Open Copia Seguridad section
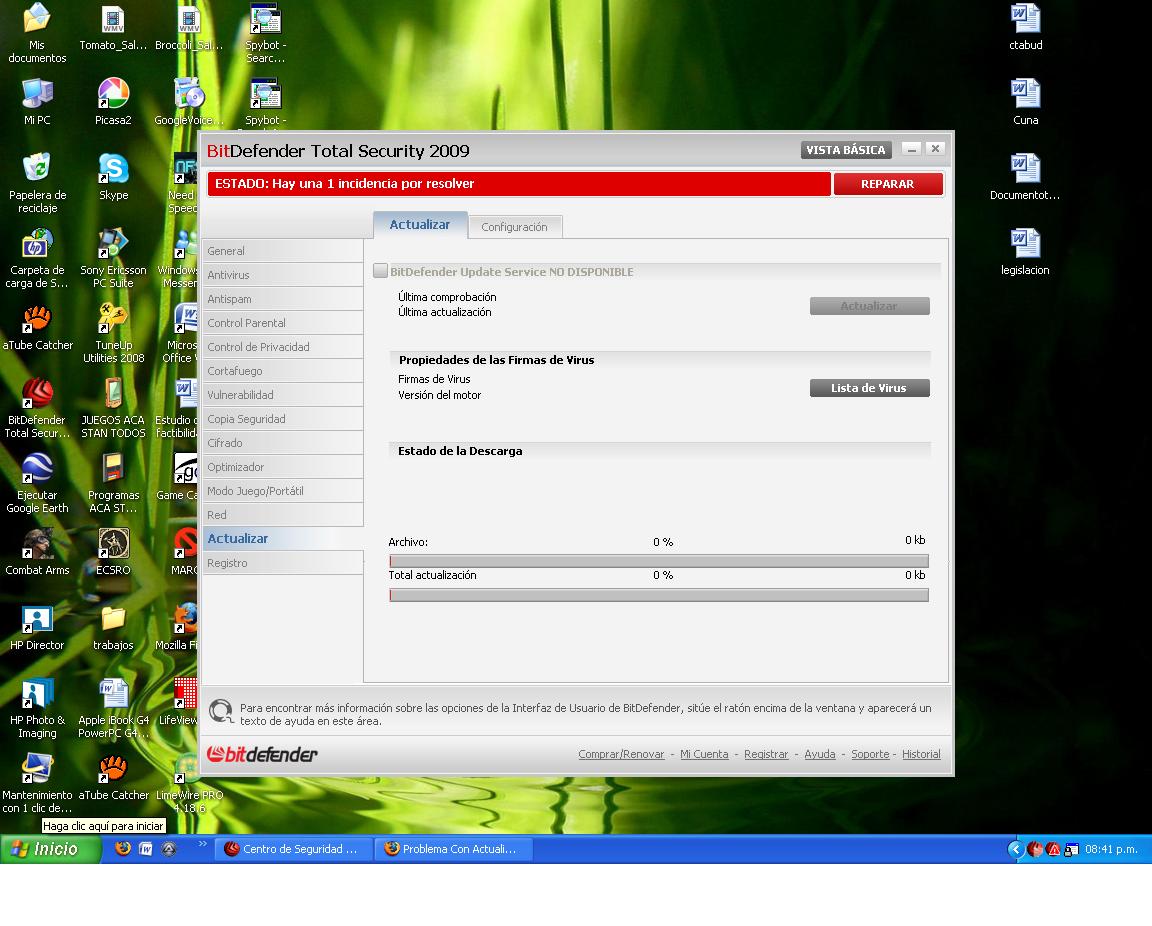The image size is (1152, 926). pyautogui.click(x=283, y=419)
